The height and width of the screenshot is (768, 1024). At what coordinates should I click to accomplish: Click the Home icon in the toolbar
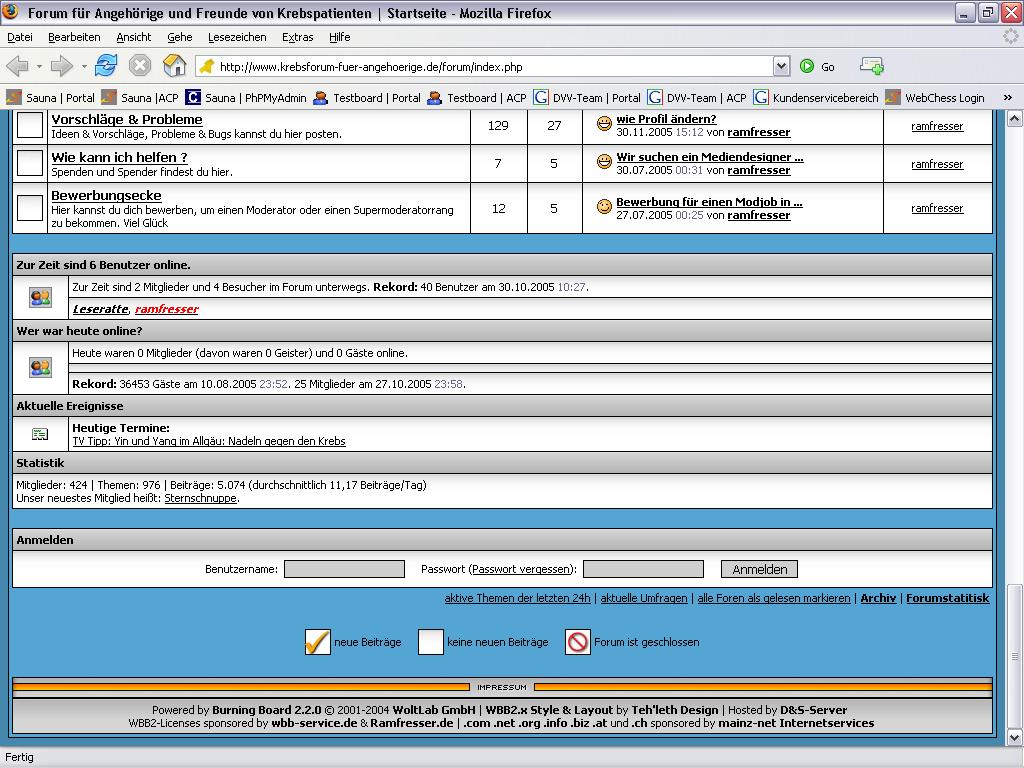174,66
